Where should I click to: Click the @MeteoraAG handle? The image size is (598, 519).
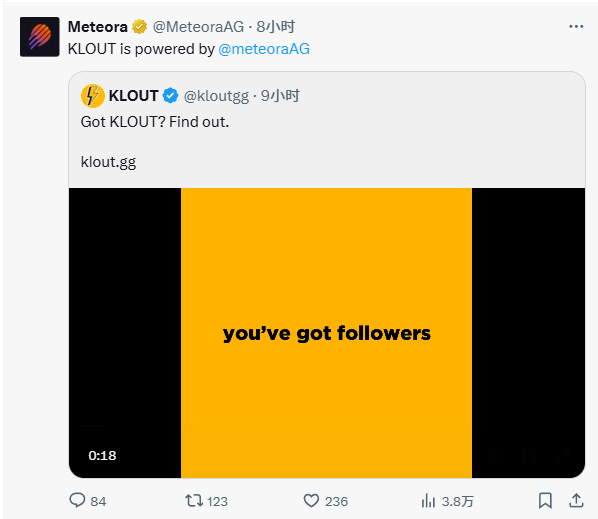(x=198, y=27)
